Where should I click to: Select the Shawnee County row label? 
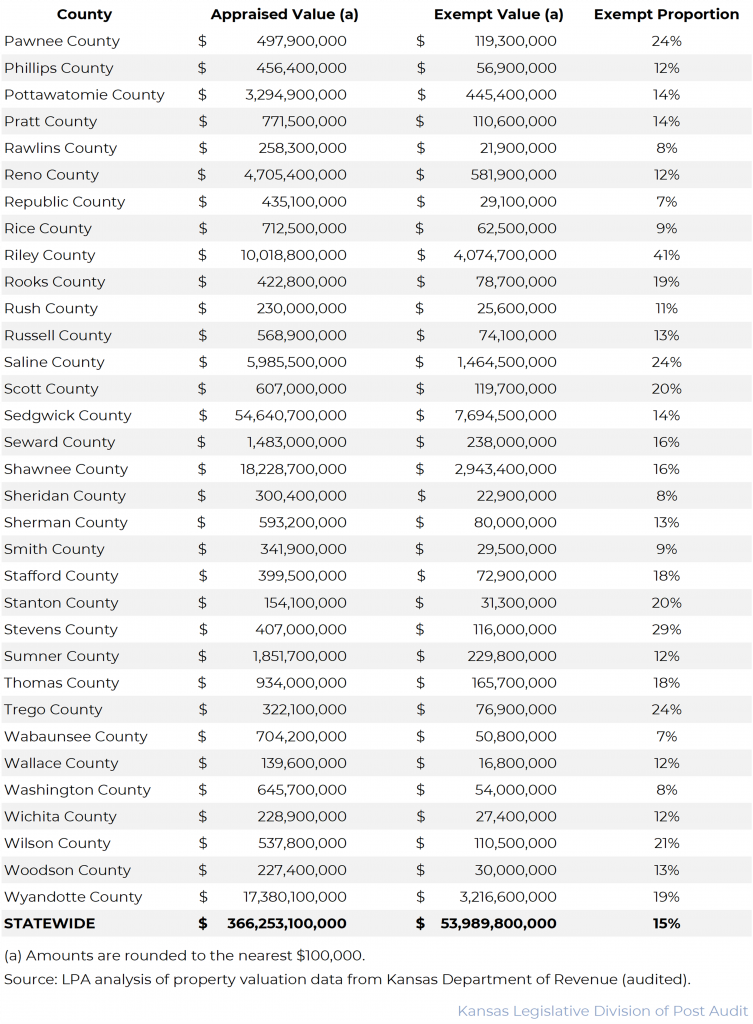coord(66,469)
